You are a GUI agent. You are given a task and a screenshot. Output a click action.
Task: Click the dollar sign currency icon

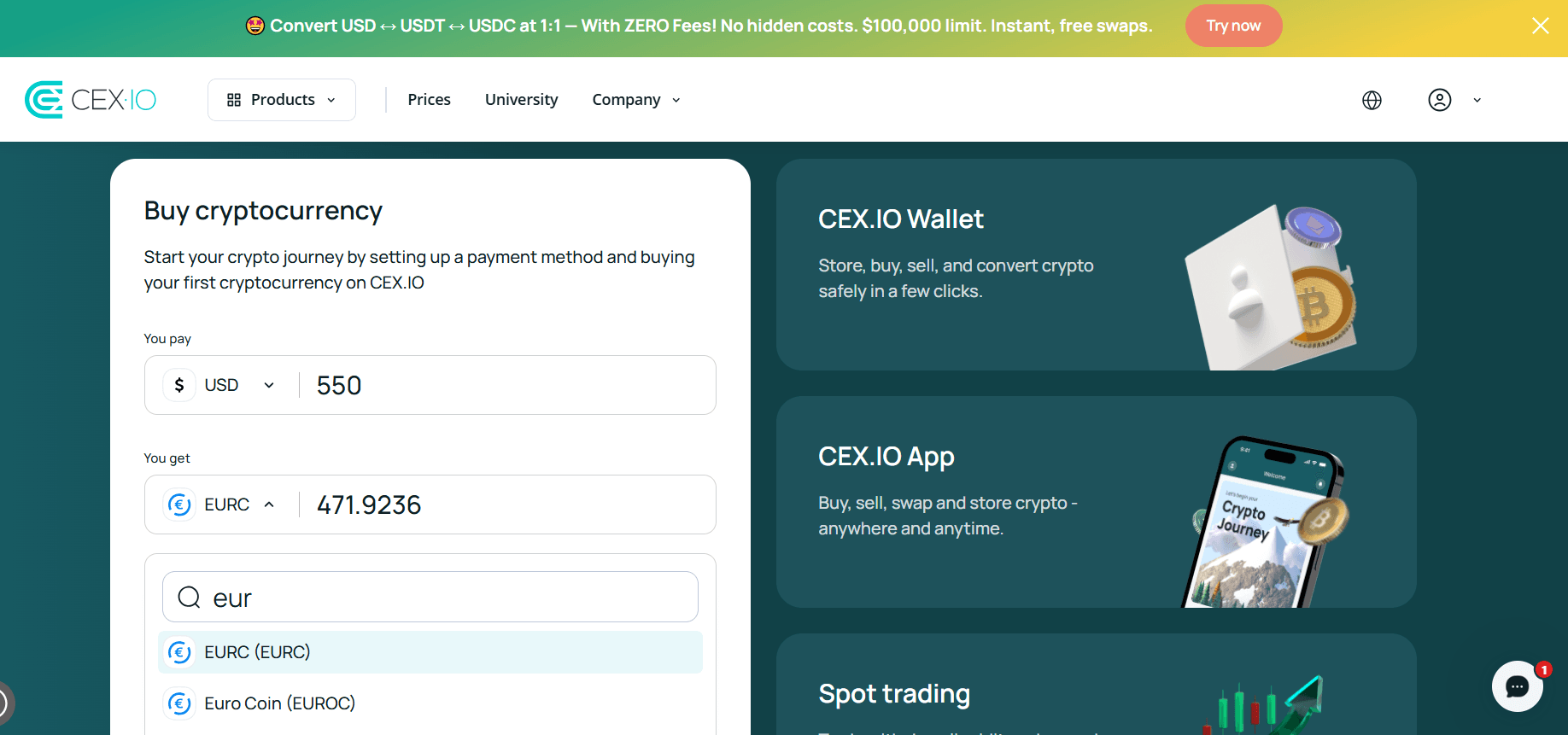(x=179, y=385)
